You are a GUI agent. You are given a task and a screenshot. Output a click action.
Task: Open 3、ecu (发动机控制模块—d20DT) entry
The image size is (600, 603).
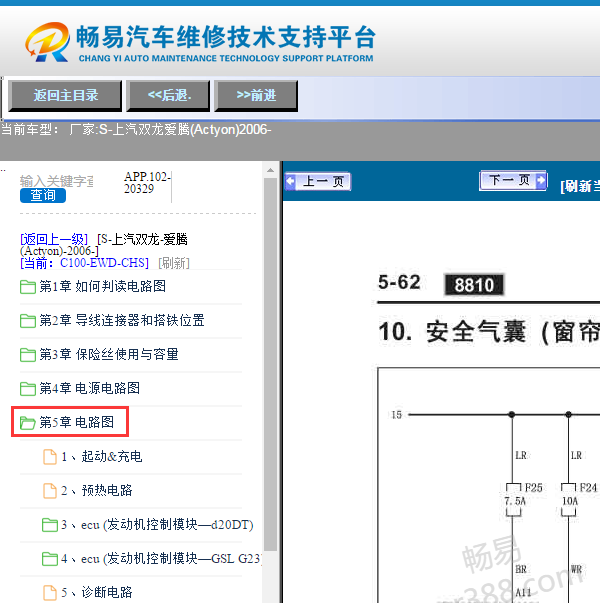coord(157,525)
